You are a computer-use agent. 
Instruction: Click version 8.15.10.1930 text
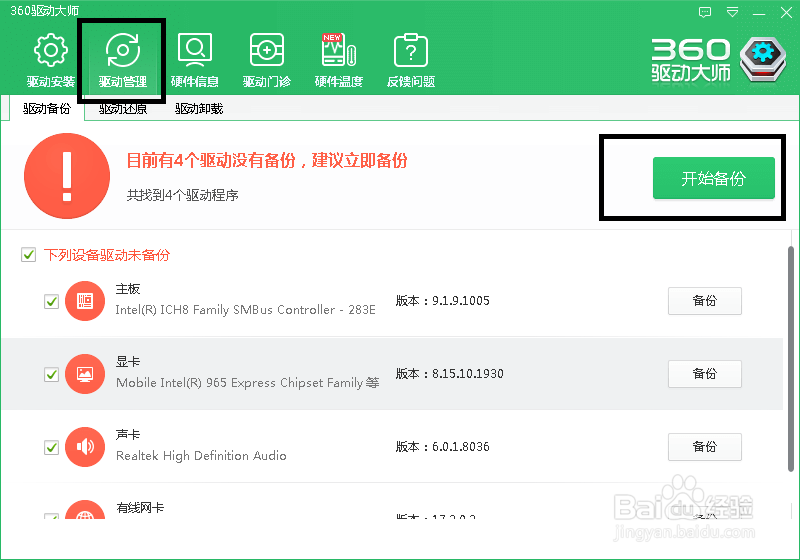[x=468, y=374]
